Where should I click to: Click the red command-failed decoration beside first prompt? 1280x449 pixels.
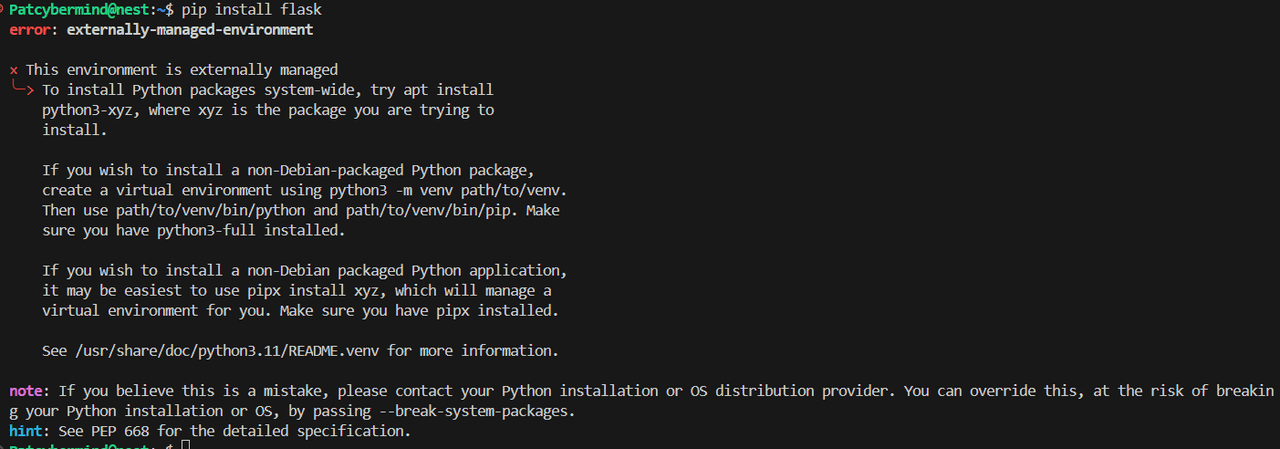tap(3, 9)
